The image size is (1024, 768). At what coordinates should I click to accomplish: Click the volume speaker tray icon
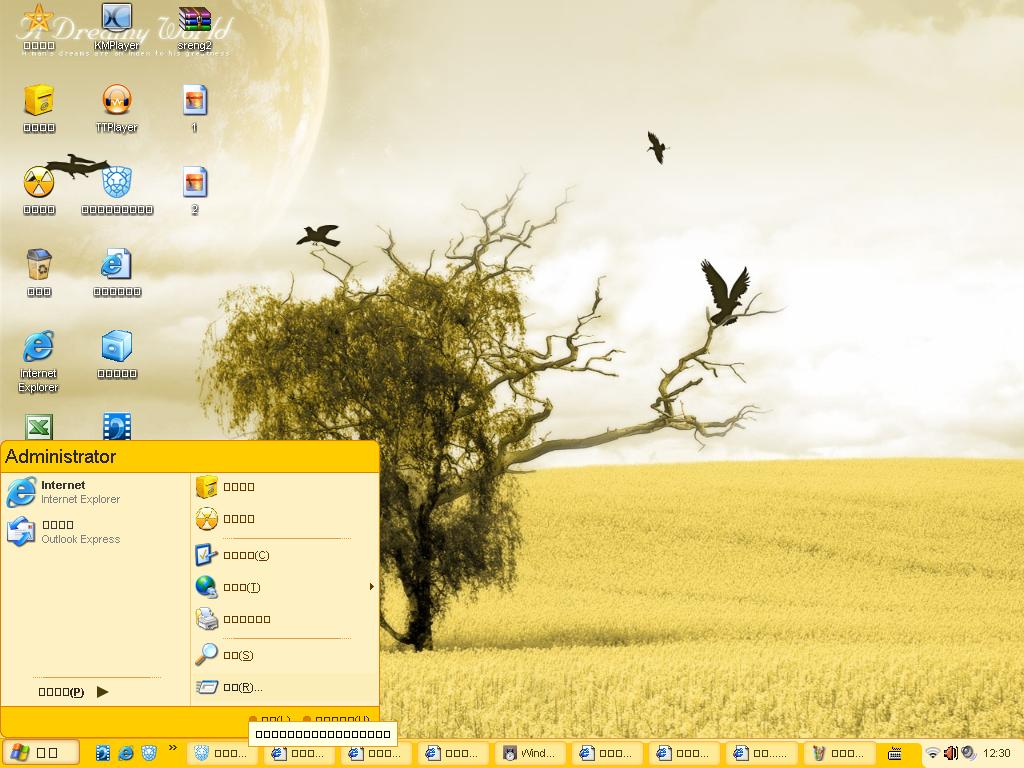coord(950,753)
